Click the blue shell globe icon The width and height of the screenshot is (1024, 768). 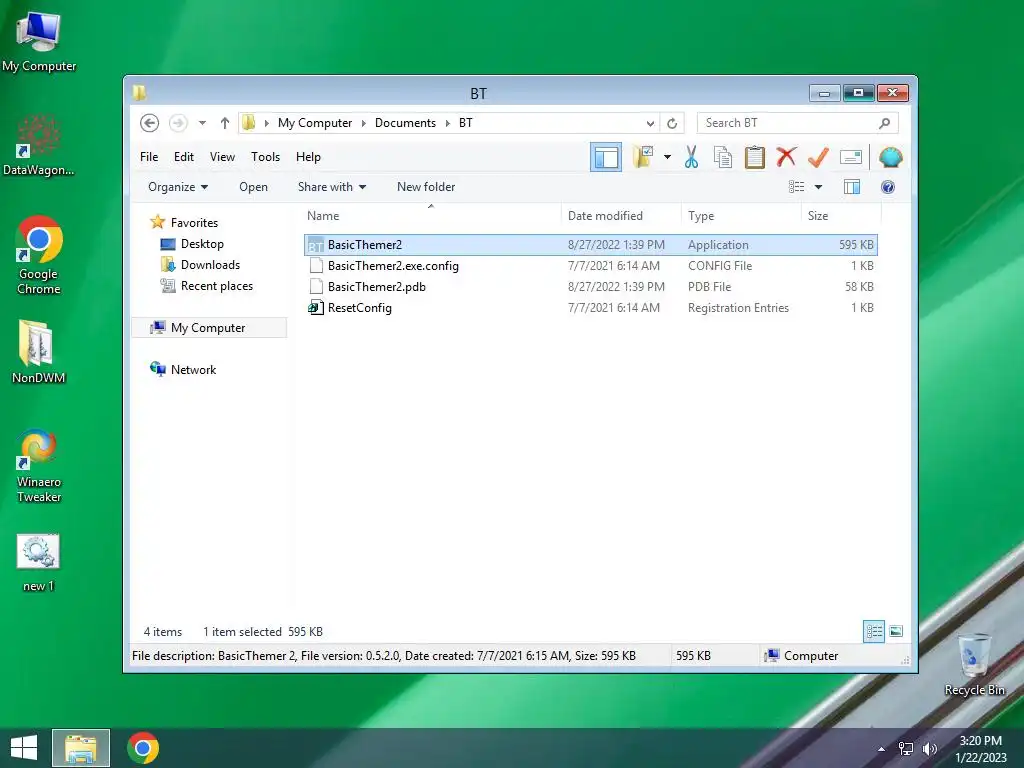pyautogui.click(x=891, y=157)
